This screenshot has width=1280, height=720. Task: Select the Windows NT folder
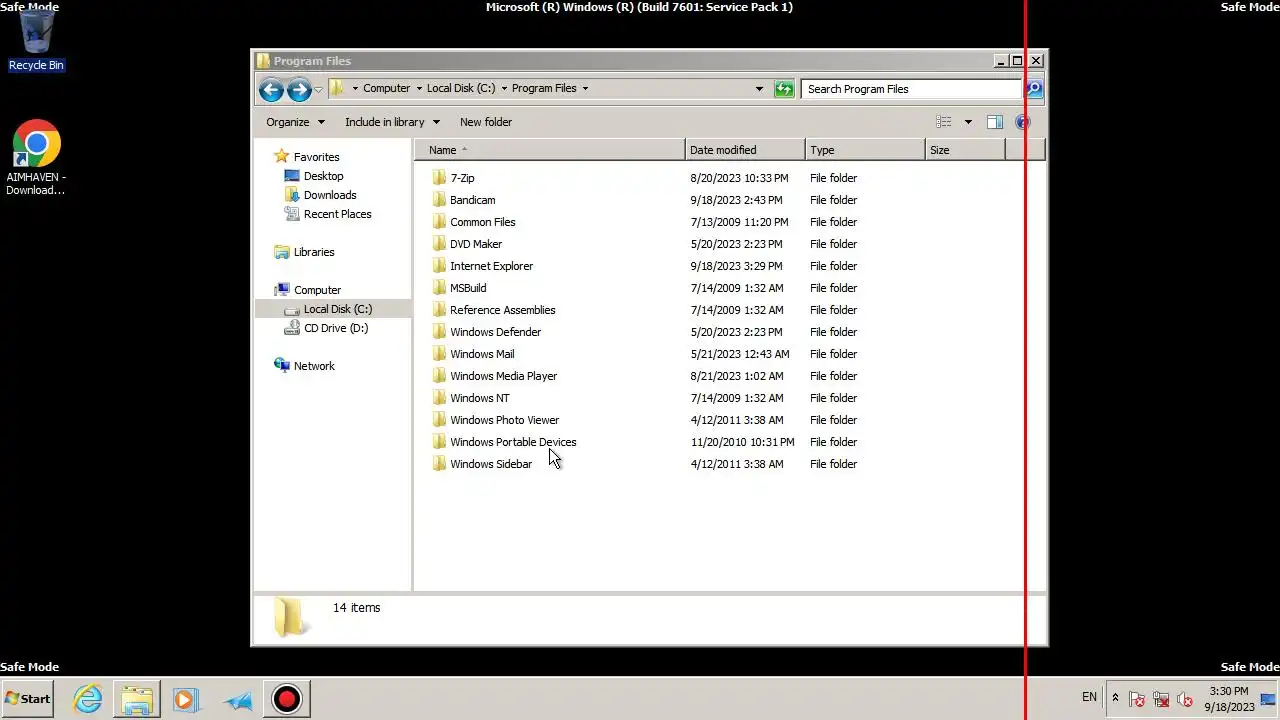pyautogui.click(x=479, y=398)
